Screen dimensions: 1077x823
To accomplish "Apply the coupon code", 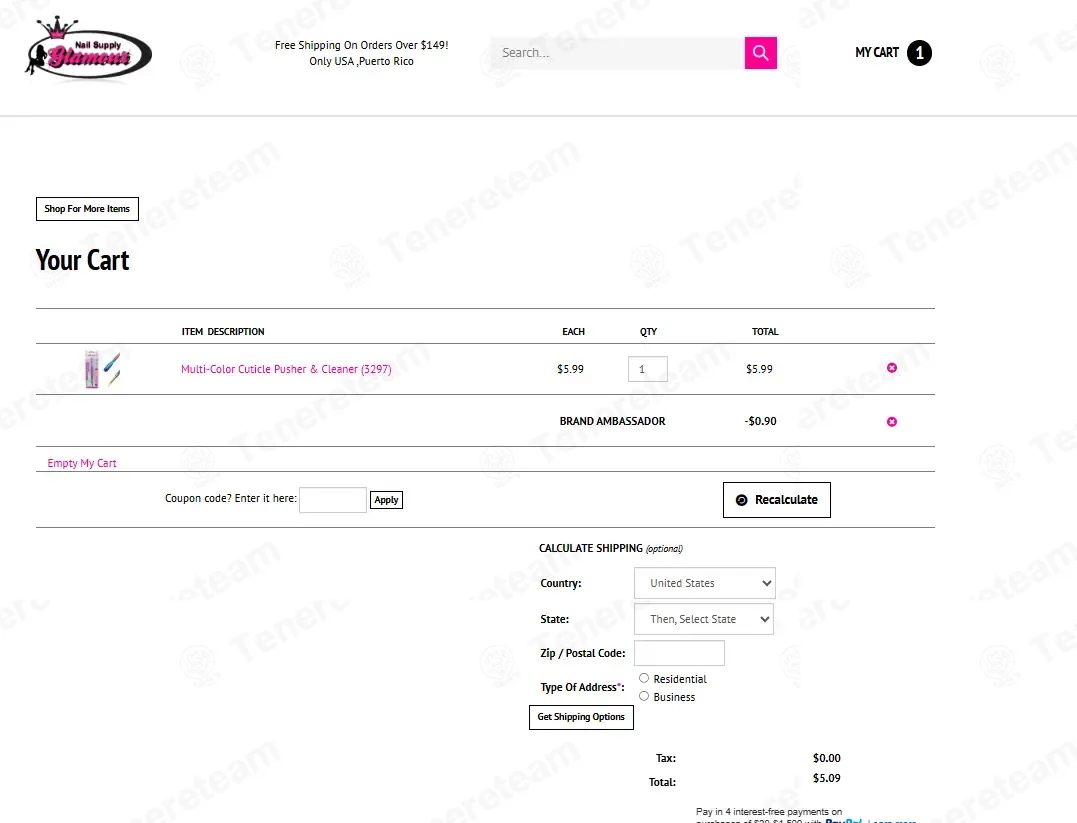I will coord(386,499).
